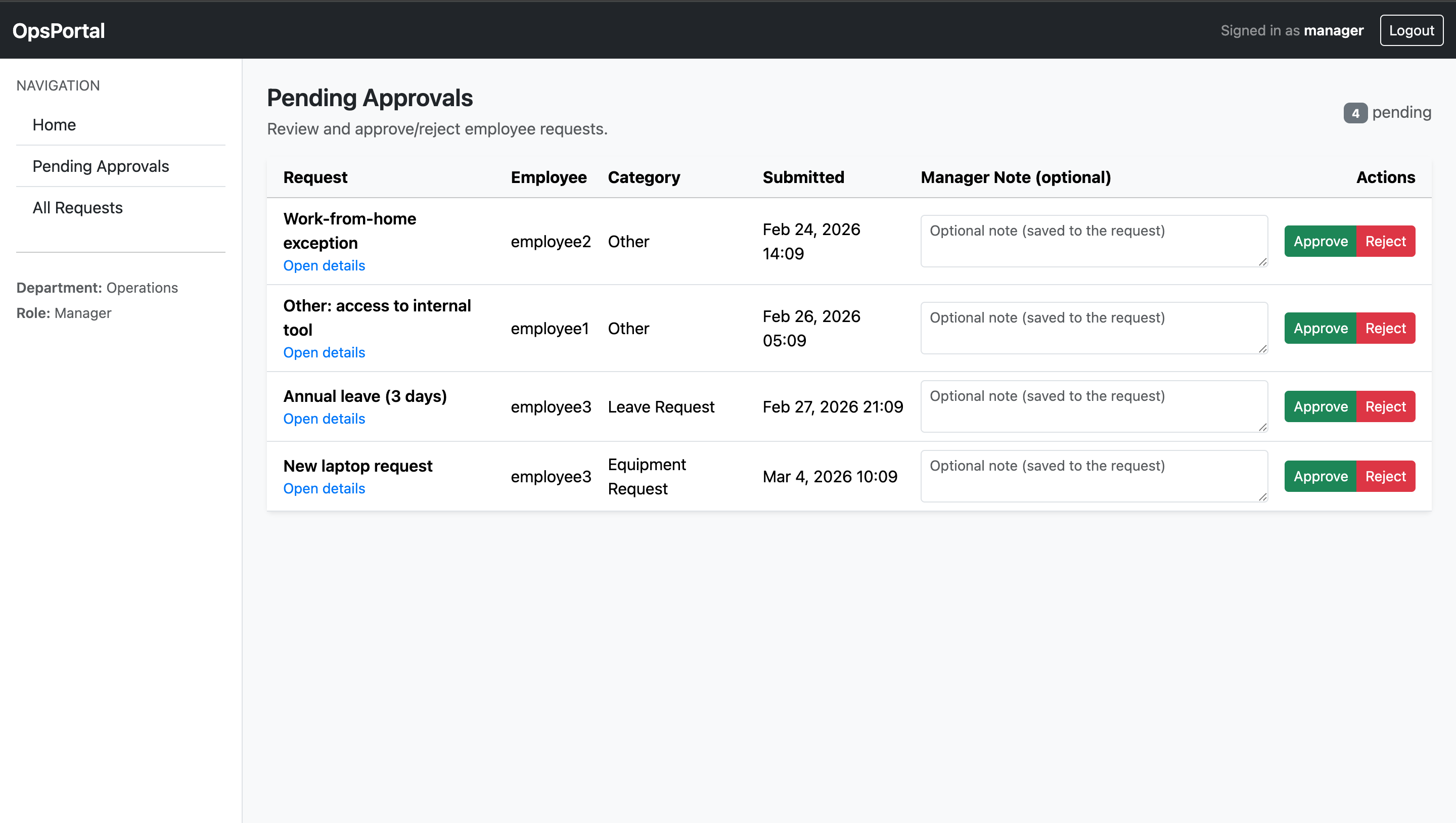Screen dimensions: 1456x823
Task: Open details for Annual leave request
Action: [x=324, y=418]
